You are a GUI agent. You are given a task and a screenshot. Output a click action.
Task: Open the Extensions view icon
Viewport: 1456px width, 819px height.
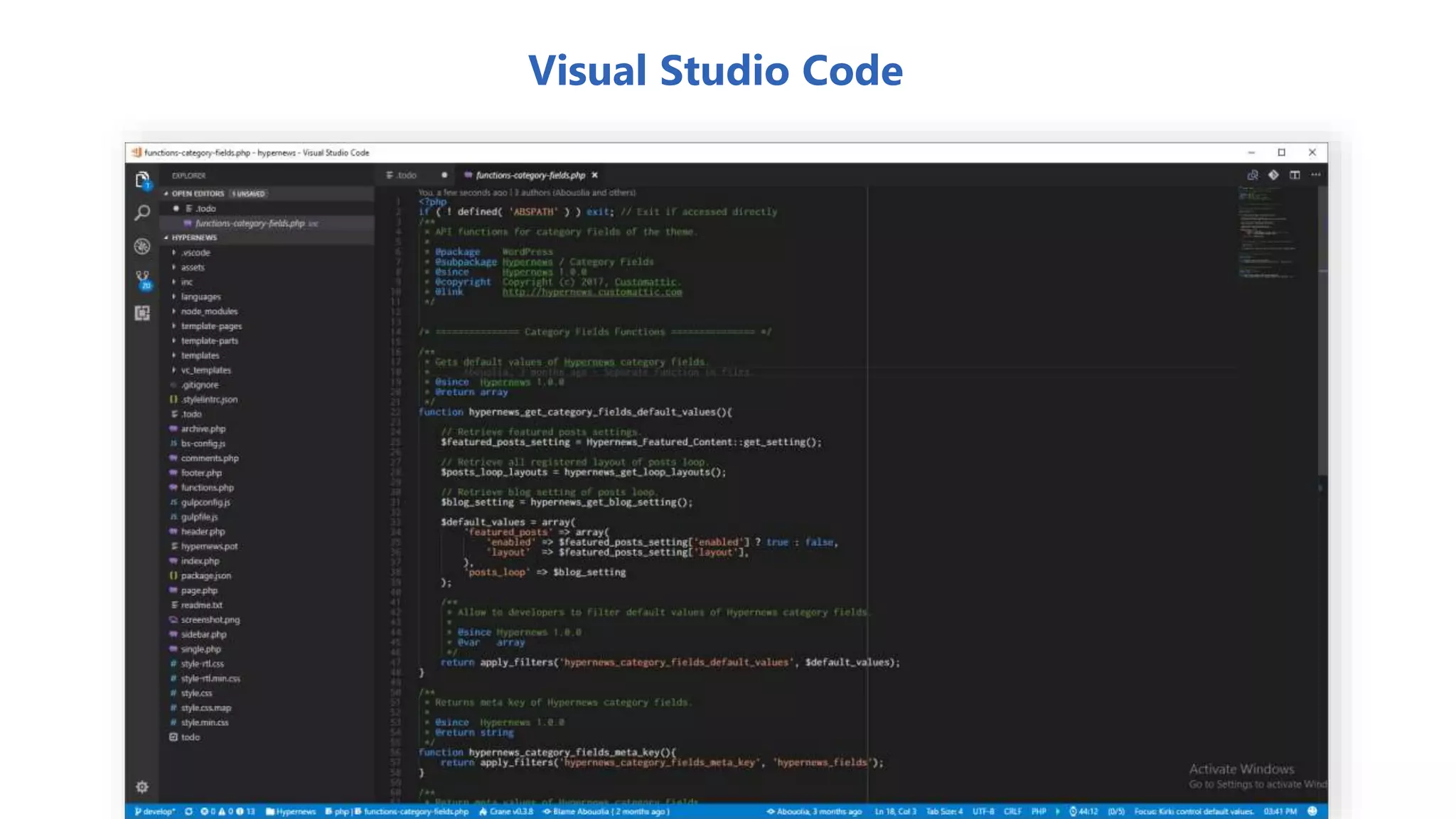142,313
